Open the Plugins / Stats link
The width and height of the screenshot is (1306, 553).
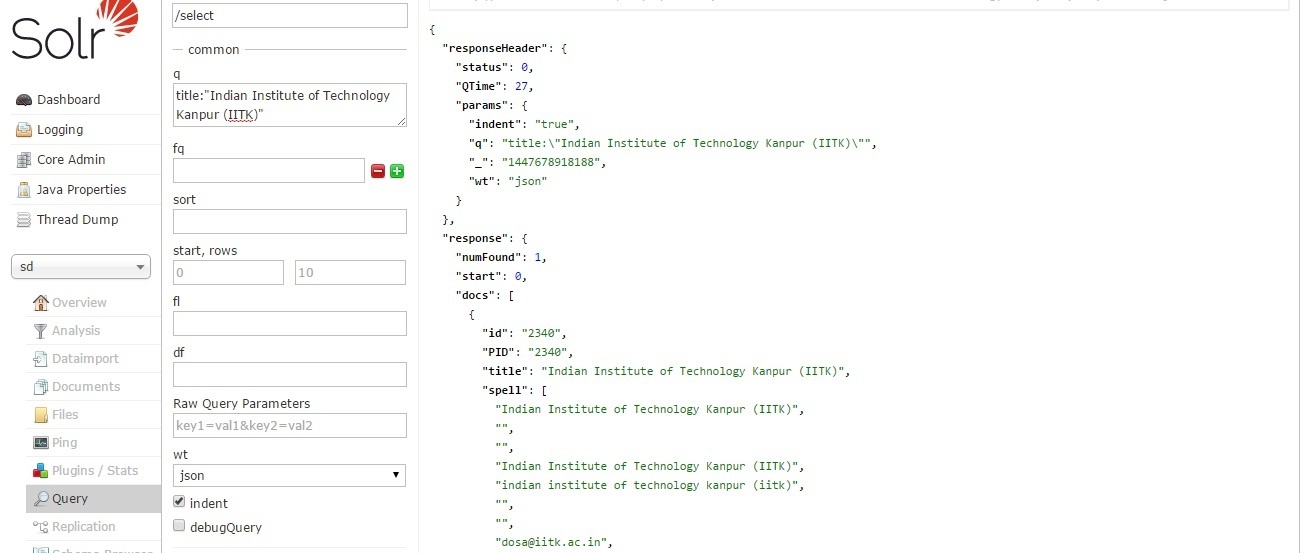click(x=95, y=471)
